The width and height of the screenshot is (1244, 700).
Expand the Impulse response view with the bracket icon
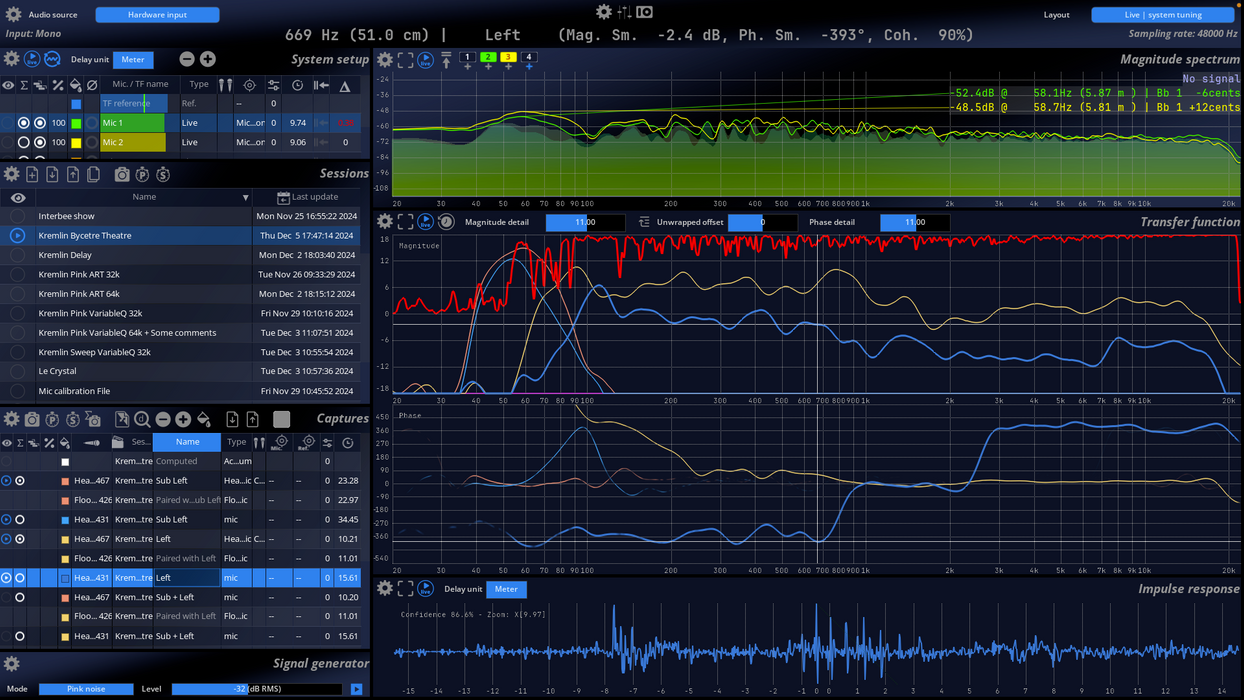pos(404,589)
